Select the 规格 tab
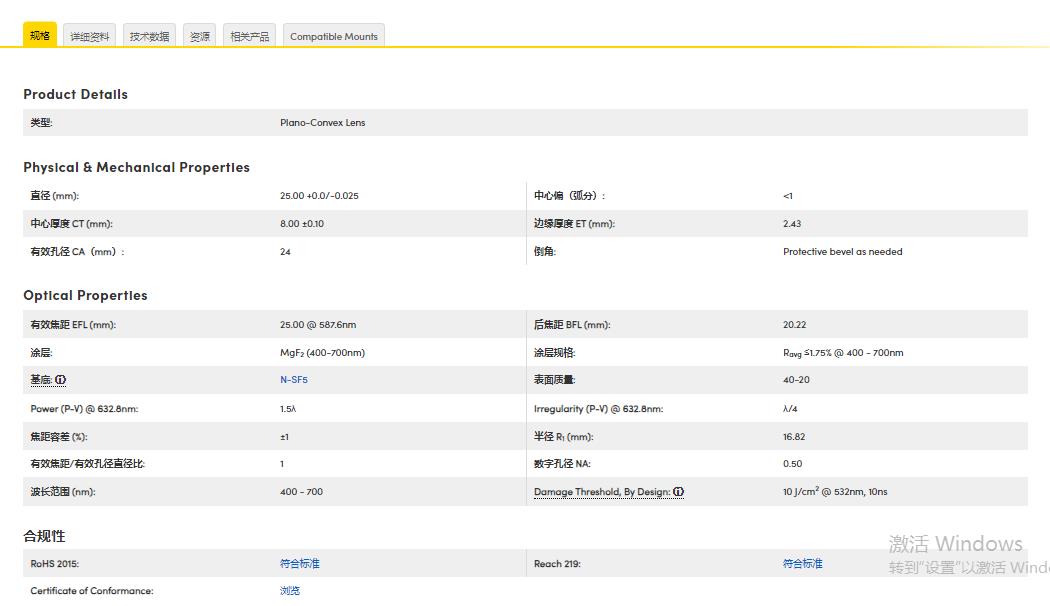This screenshot has height=606, width=1050. (x=40, y=35)
